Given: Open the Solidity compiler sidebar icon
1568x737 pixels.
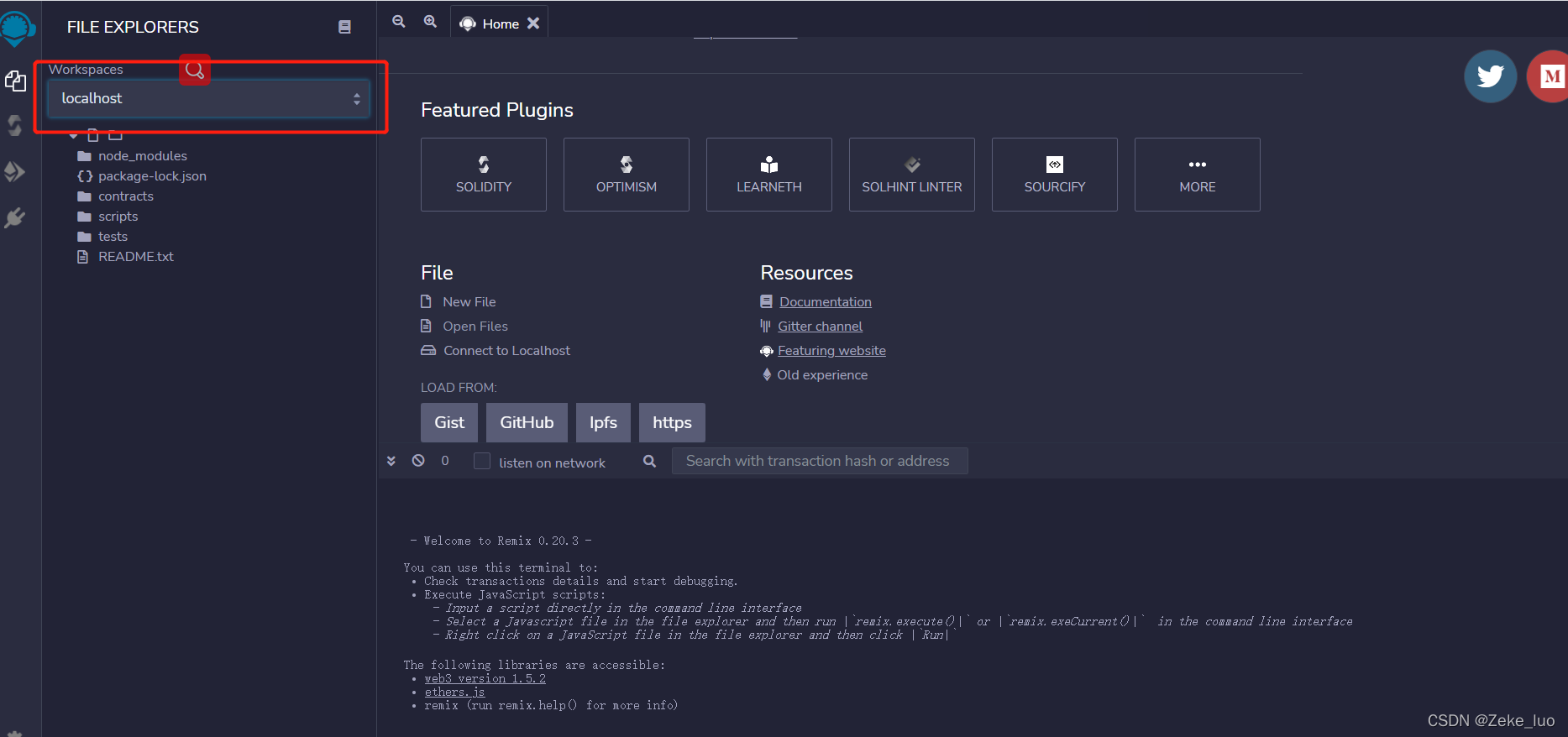Looking at the screenshot, I should click(x=15, y=126).
